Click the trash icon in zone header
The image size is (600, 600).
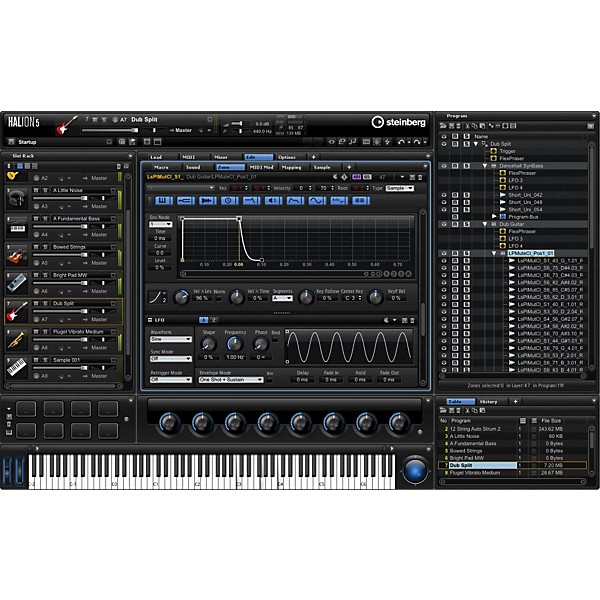(x=420, y=177)
